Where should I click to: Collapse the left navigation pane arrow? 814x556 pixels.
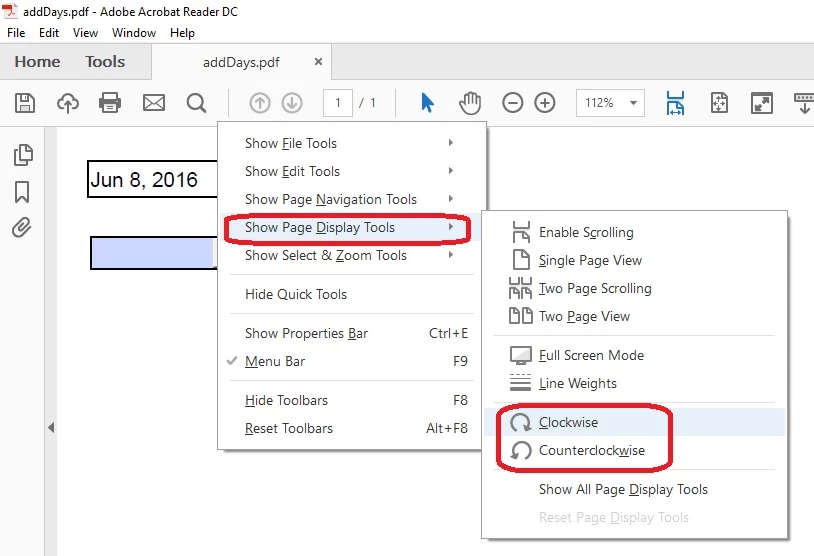[51, 428]
